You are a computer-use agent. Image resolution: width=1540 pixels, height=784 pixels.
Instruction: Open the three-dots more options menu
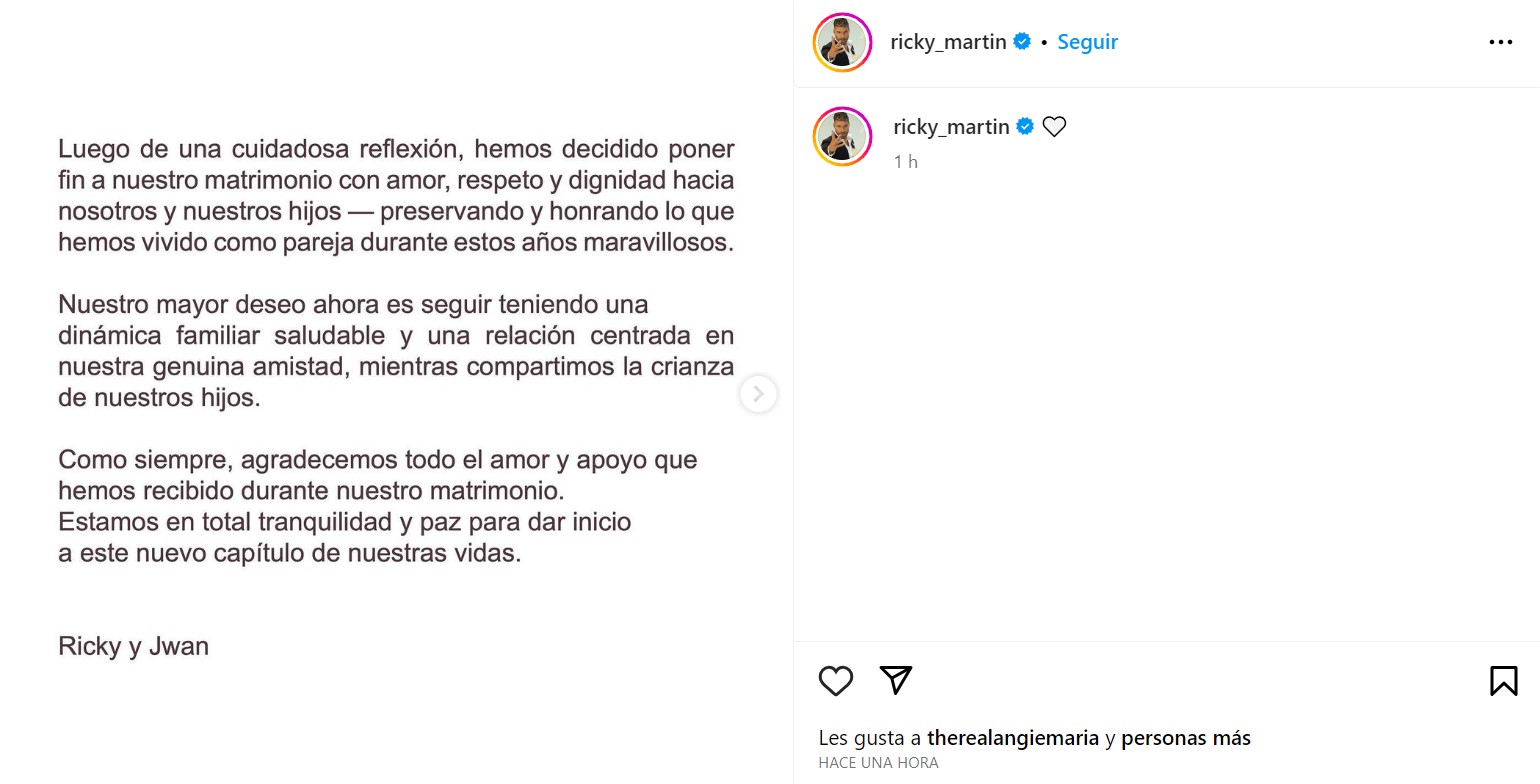click(1501, 42)
